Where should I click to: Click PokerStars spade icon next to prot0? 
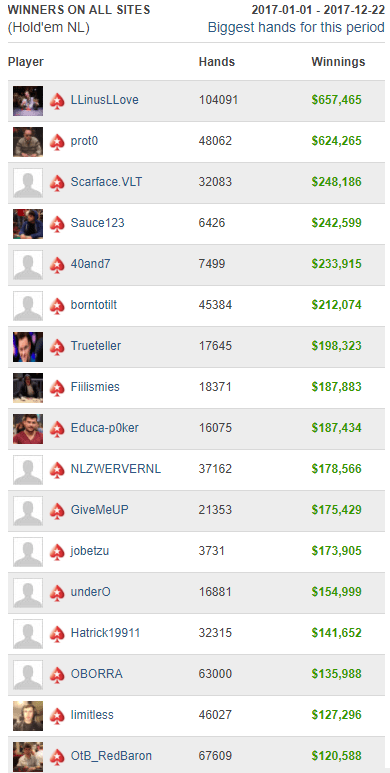pos(57,142)
